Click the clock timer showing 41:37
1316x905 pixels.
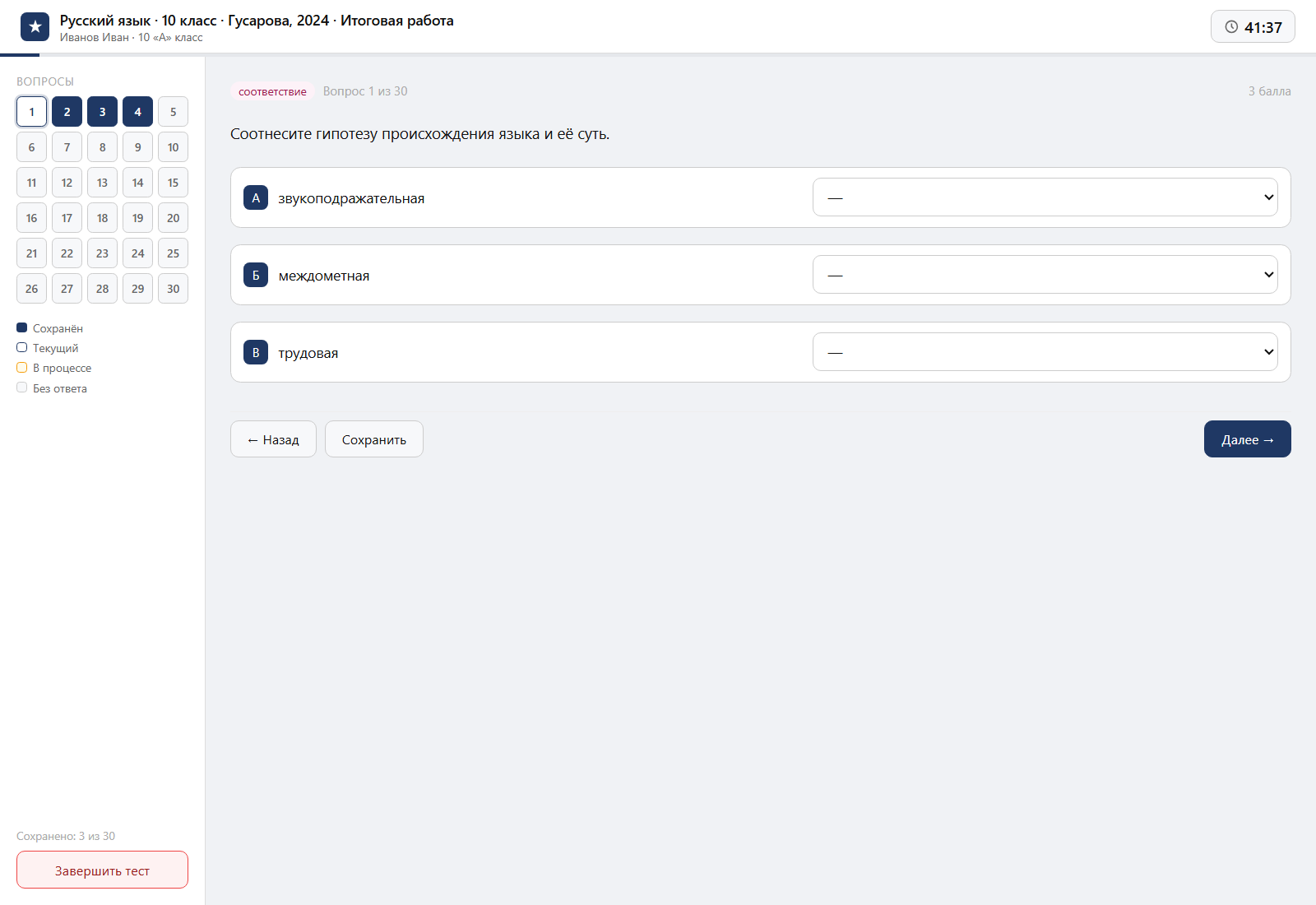tap(1253, 27)
